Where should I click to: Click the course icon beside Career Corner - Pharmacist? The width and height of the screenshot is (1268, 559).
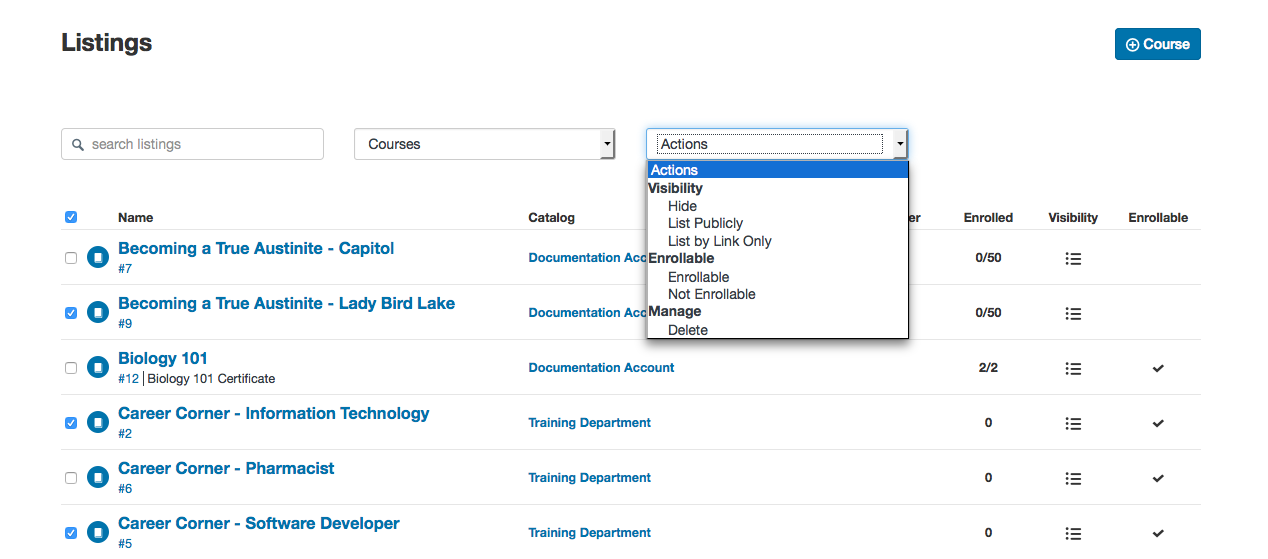97,478
